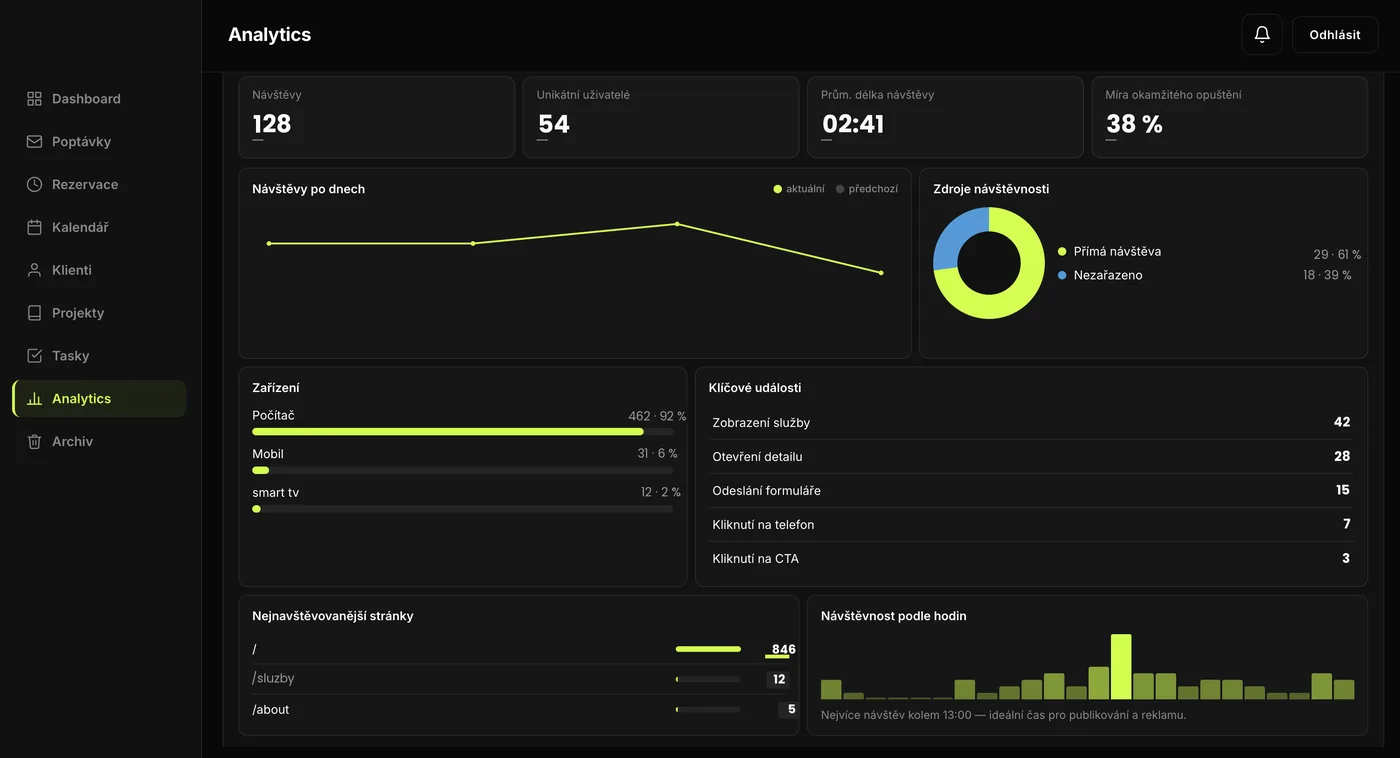Click the Archiv trash icon

pyautogui.click(x=34, y=441)
